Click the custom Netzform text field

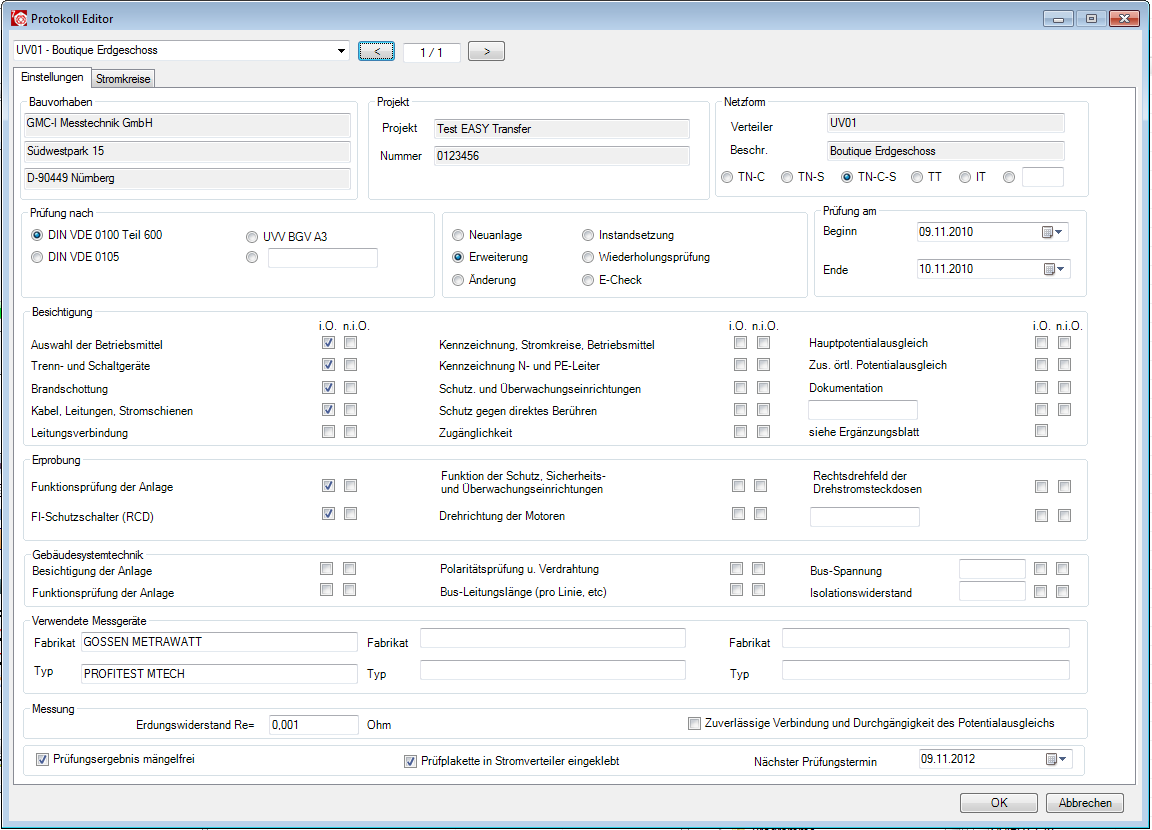tap(1043, 177)
